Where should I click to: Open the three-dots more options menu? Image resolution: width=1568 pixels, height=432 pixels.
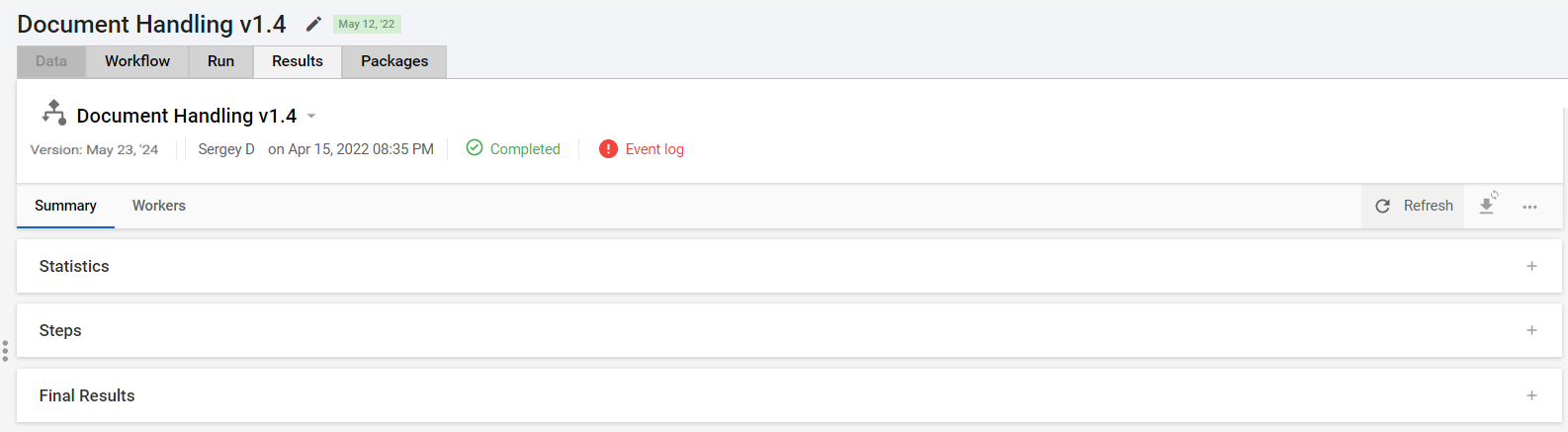coord(1529,207)
